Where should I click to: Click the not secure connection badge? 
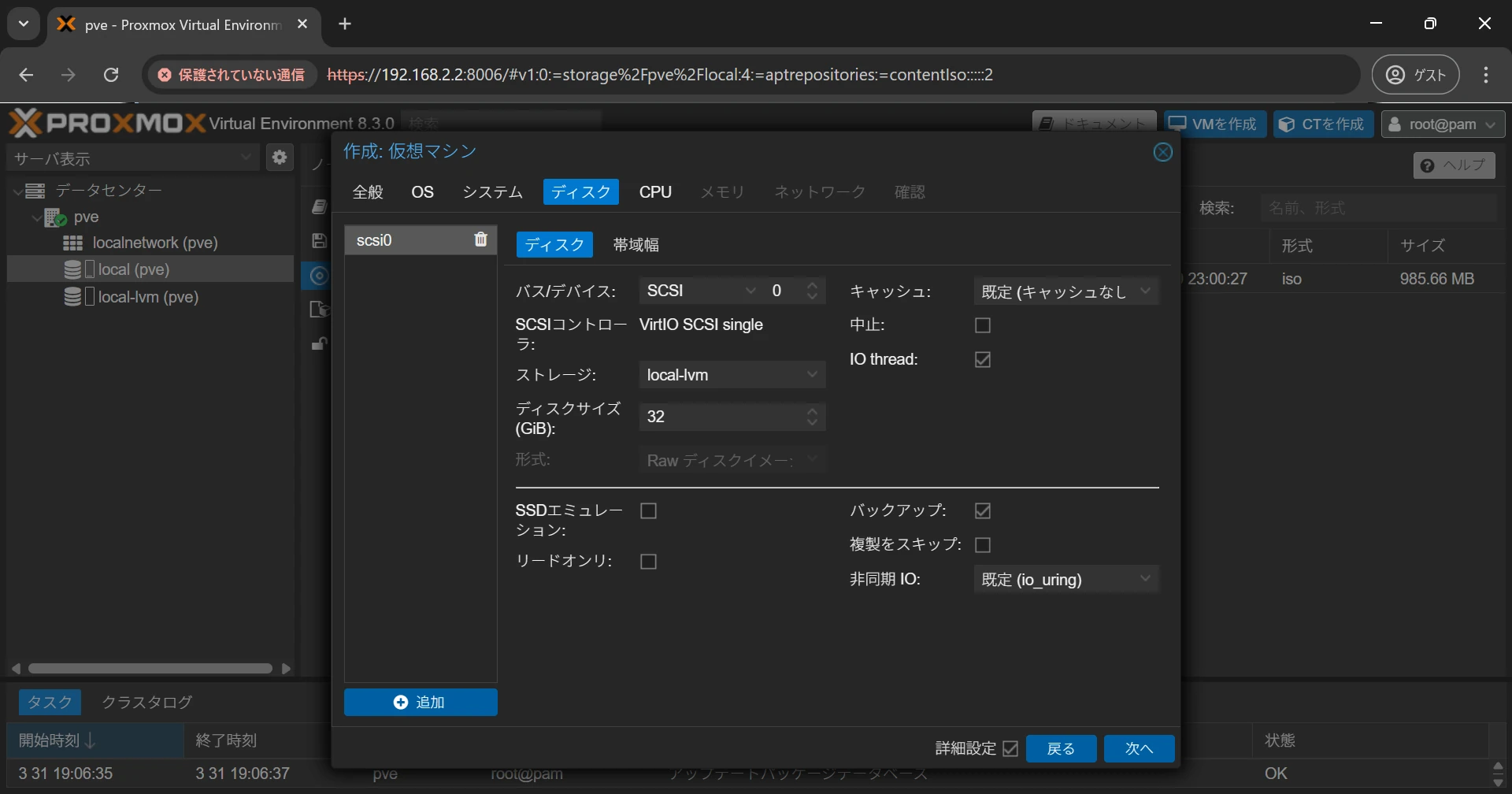pos(231,75)
